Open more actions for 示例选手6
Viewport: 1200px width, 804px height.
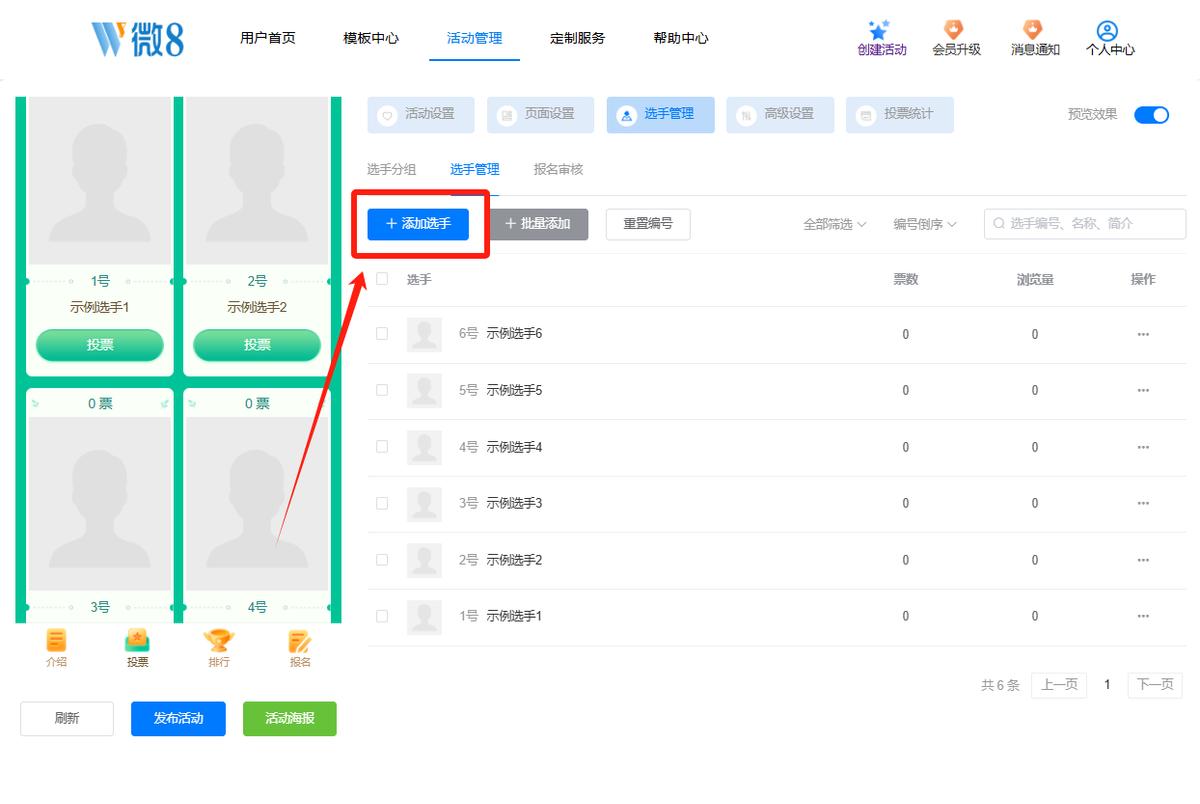[x=1143, y=334]
